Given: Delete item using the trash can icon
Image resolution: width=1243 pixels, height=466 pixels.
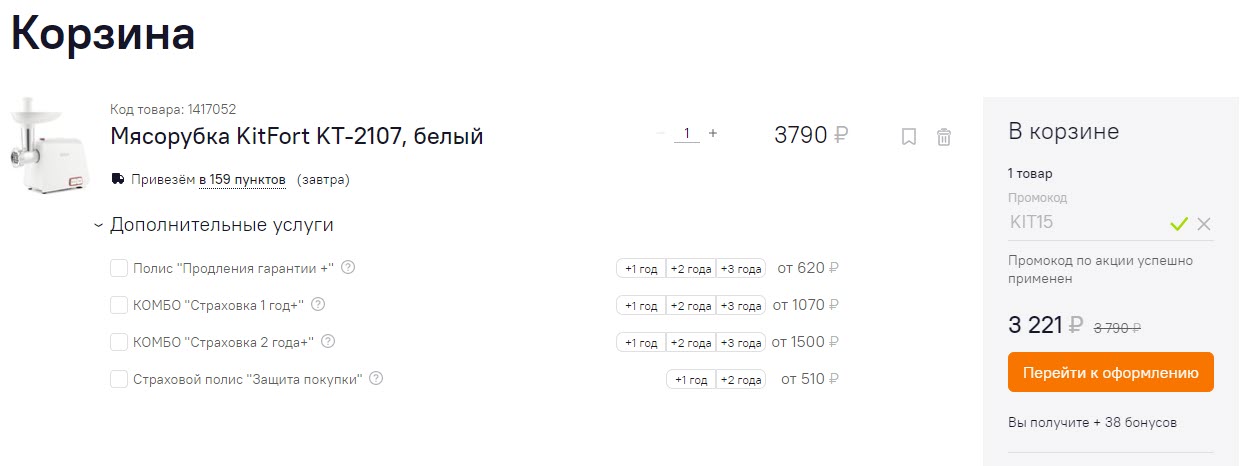Looking at the screenshot, I should [943, 137].
